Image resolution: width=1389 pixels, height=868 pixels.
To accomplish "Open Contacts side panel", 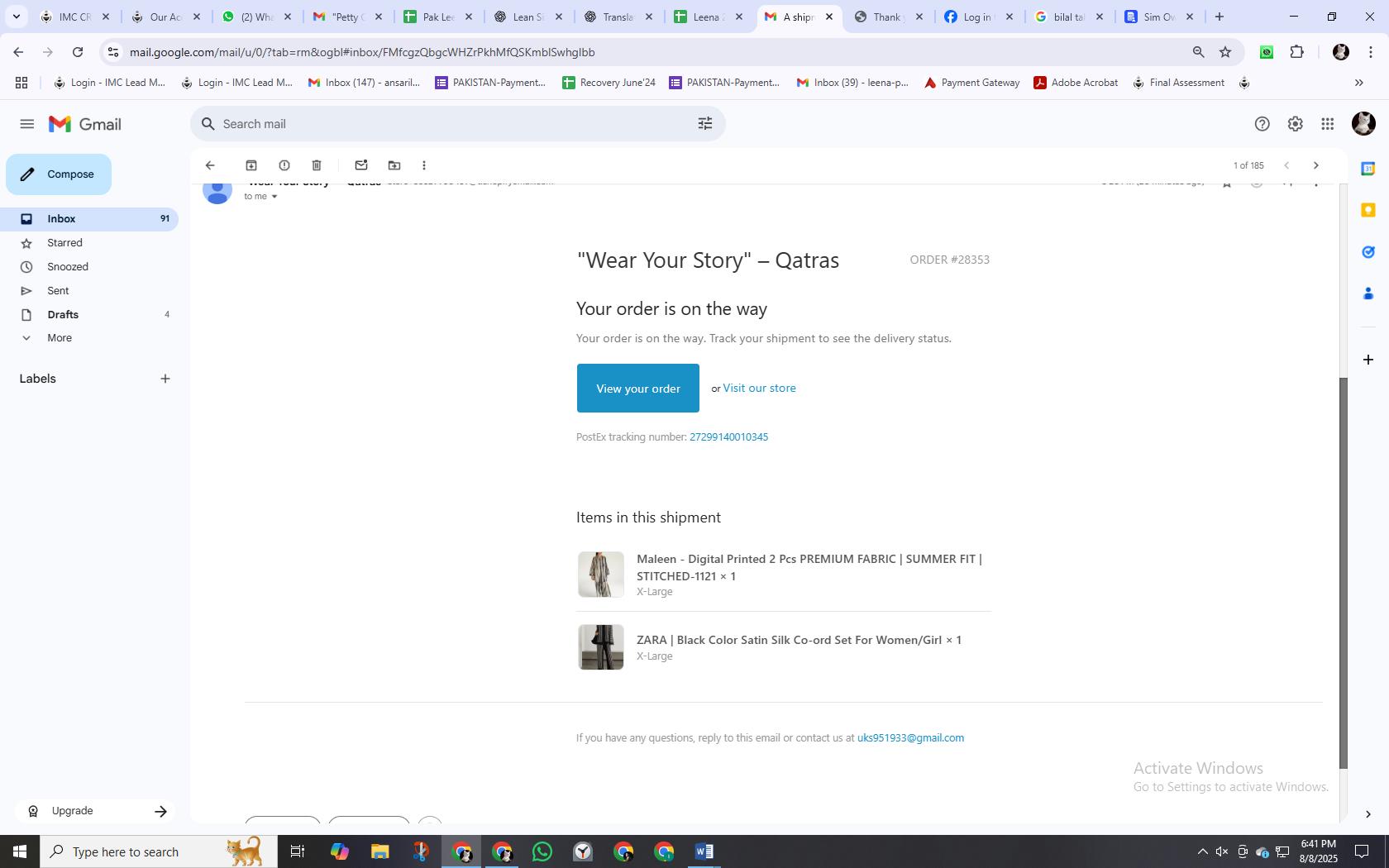I will (x=1368, y=293).
